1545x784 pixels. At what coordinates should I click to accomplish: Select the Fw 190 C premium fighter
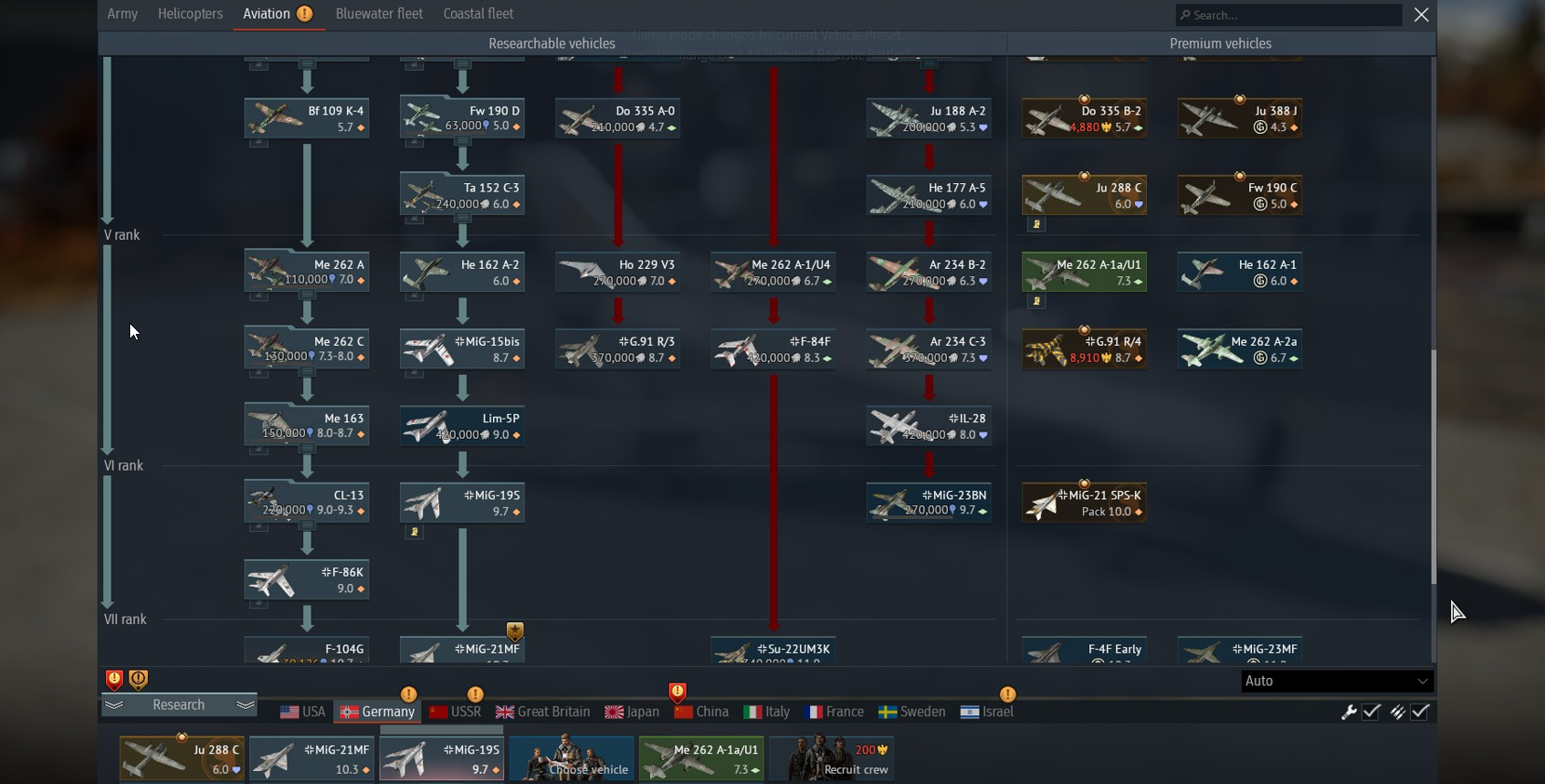pyautogui.click(x=1239, y=196)
